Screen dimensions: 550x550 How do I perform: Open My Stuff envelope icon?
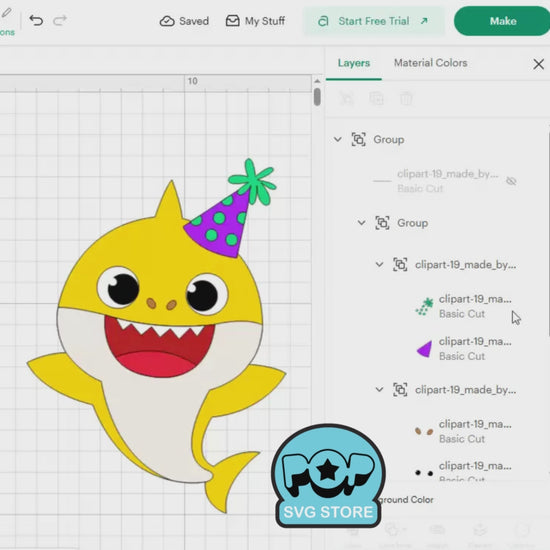233,21
